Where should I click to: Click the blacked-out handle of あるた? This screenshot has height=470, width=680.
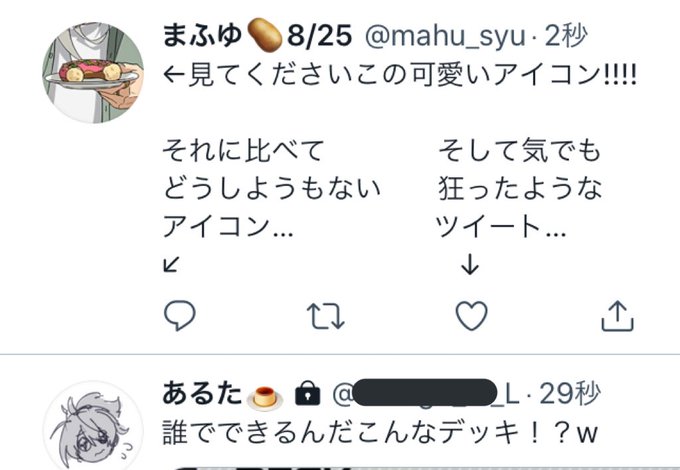tap(425, 393)
